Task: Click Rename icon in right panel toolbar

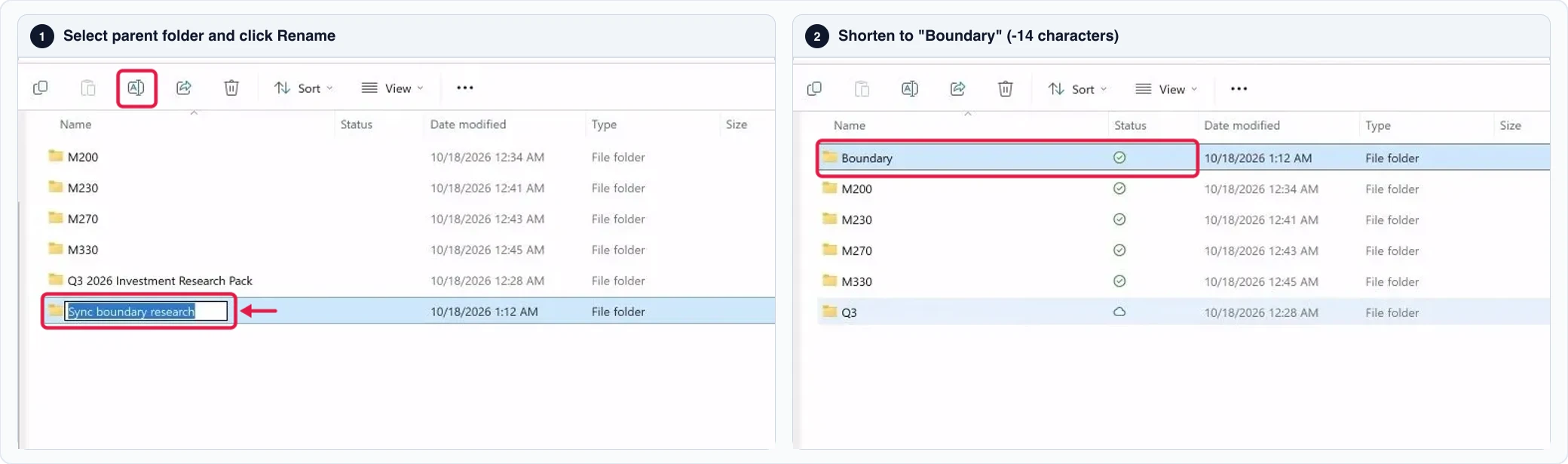Action: [x=910, y=89]
